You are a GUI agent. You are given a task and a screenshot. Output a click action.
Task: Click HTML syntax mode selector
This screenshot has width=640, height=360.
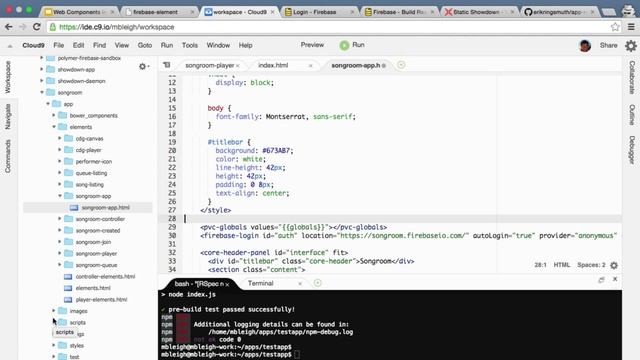[562, 265]
